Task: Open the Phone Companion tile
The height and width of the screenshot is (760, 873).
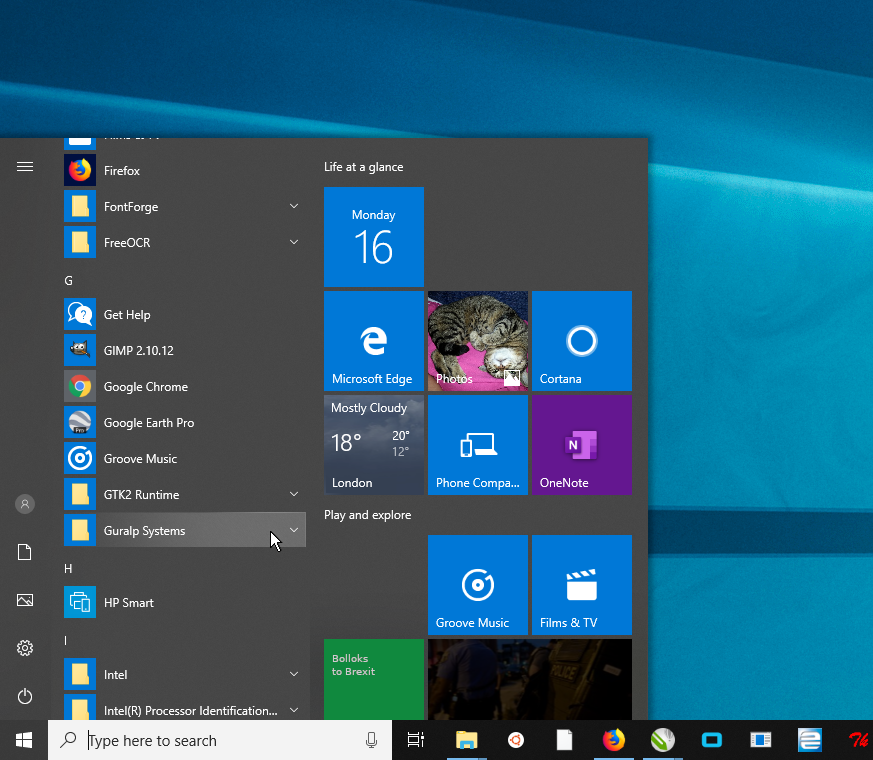Action: coord(478,445)
